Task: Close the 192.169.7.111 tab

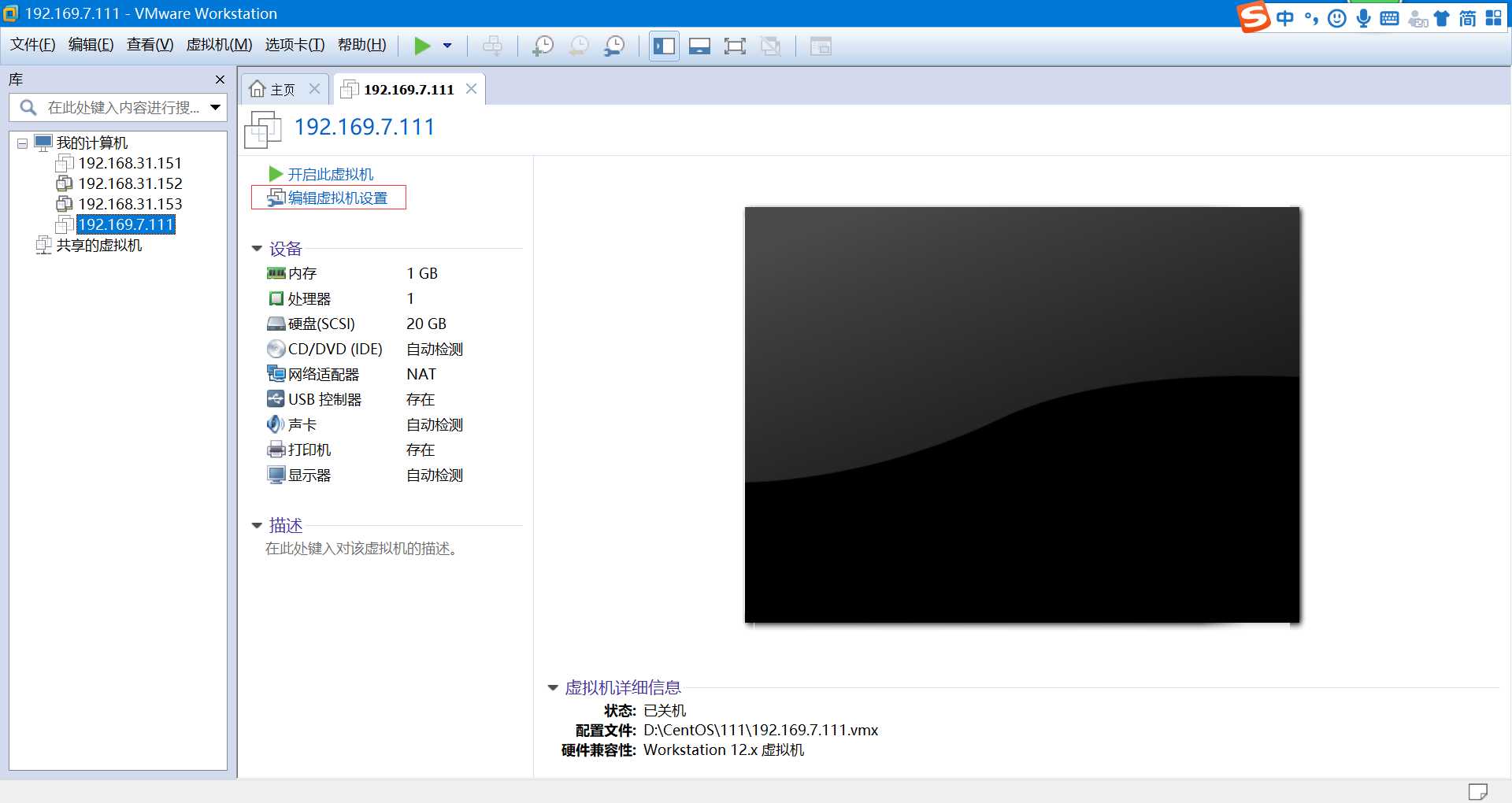Action: [471, 88]
